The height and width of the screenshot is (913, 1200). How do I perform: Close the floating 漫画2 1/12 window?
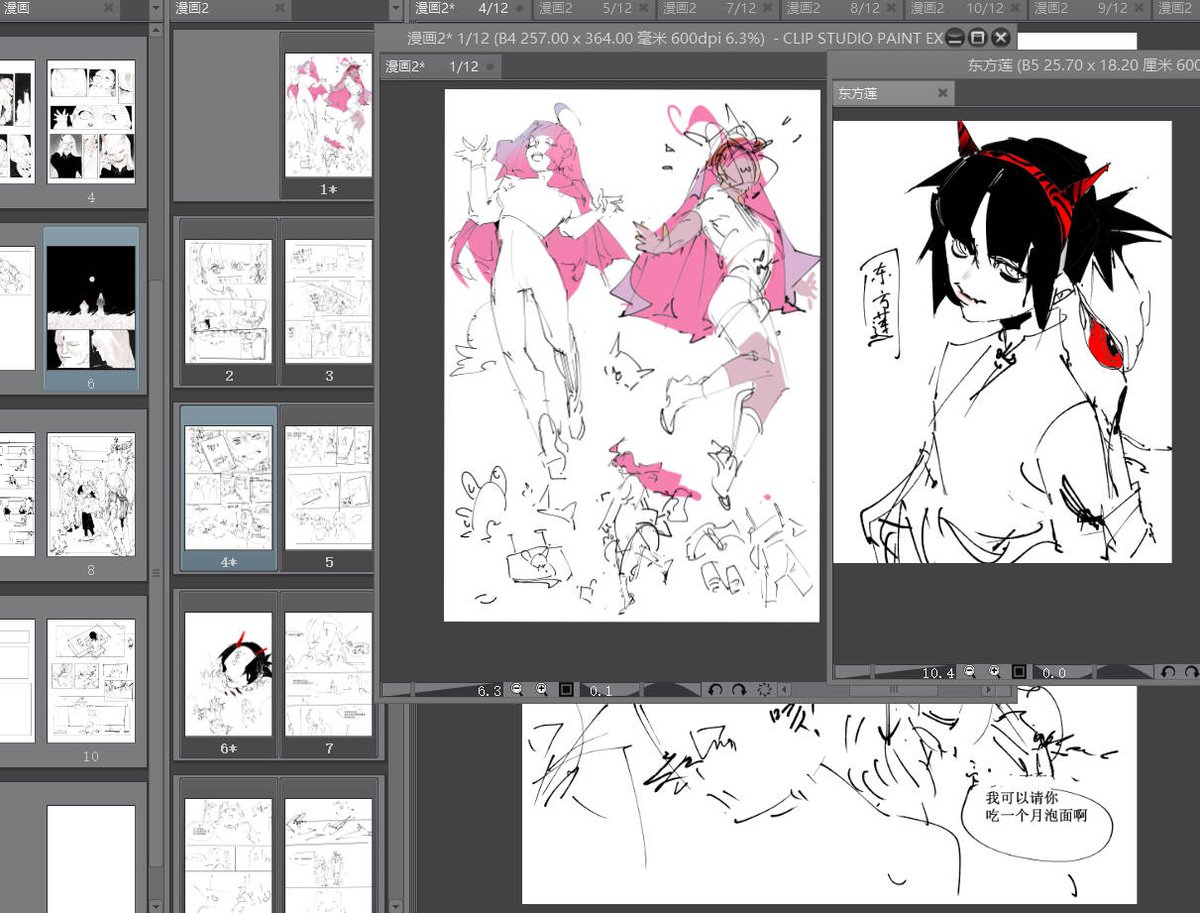coord(1001,39)
